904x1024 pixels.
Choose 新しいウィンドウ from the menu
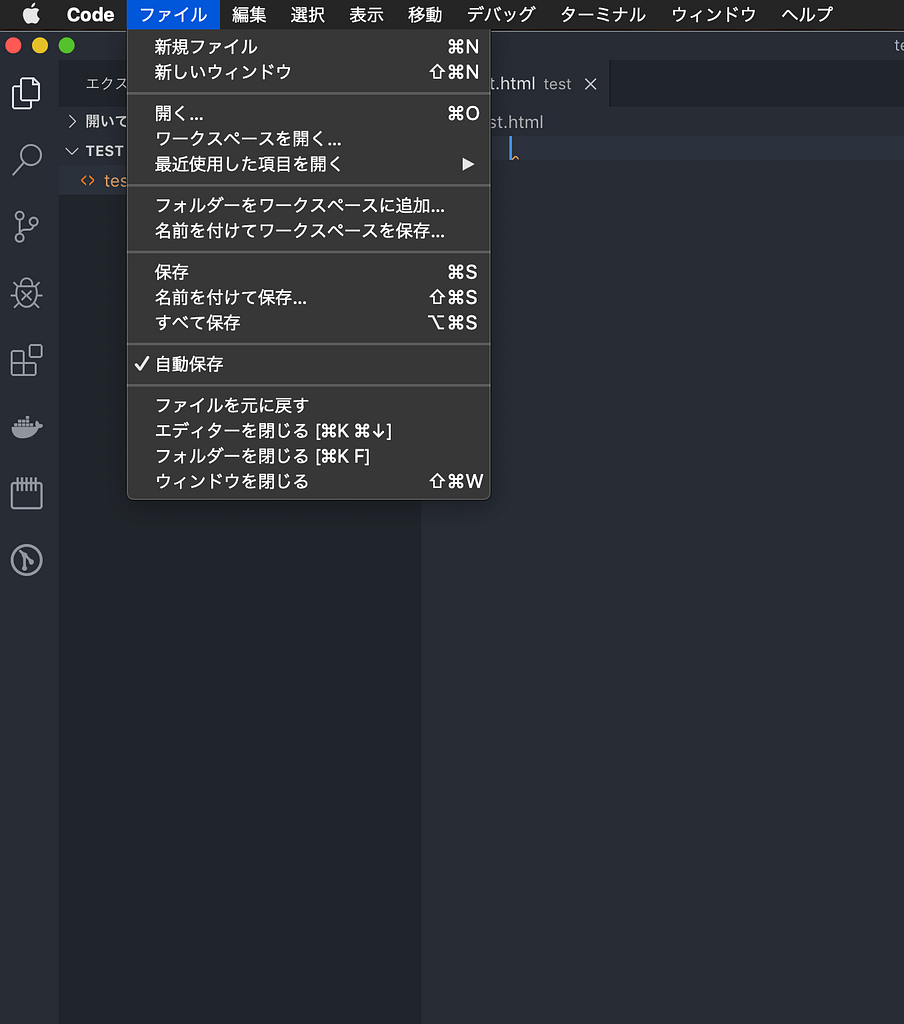point(308,72)
